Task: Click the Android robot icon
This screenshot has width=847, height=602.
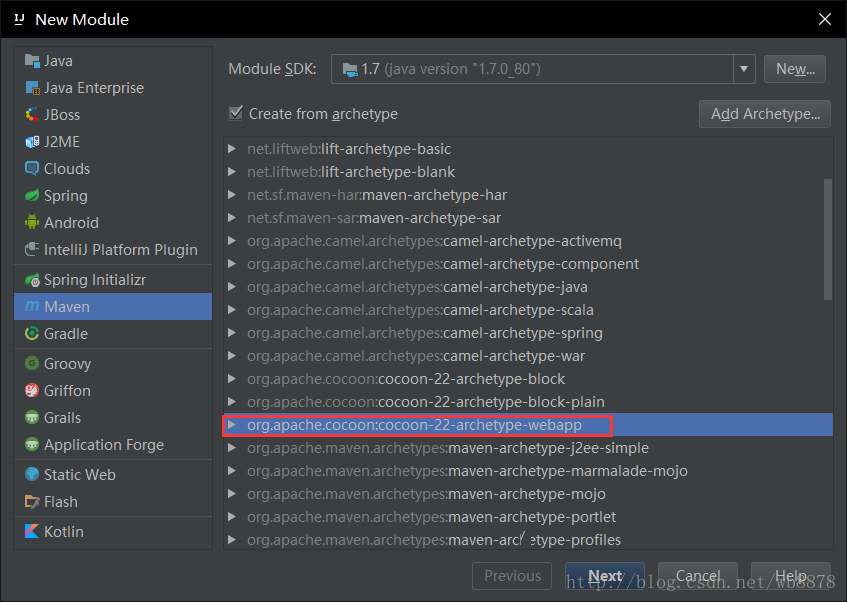Action: click(32, 222)
